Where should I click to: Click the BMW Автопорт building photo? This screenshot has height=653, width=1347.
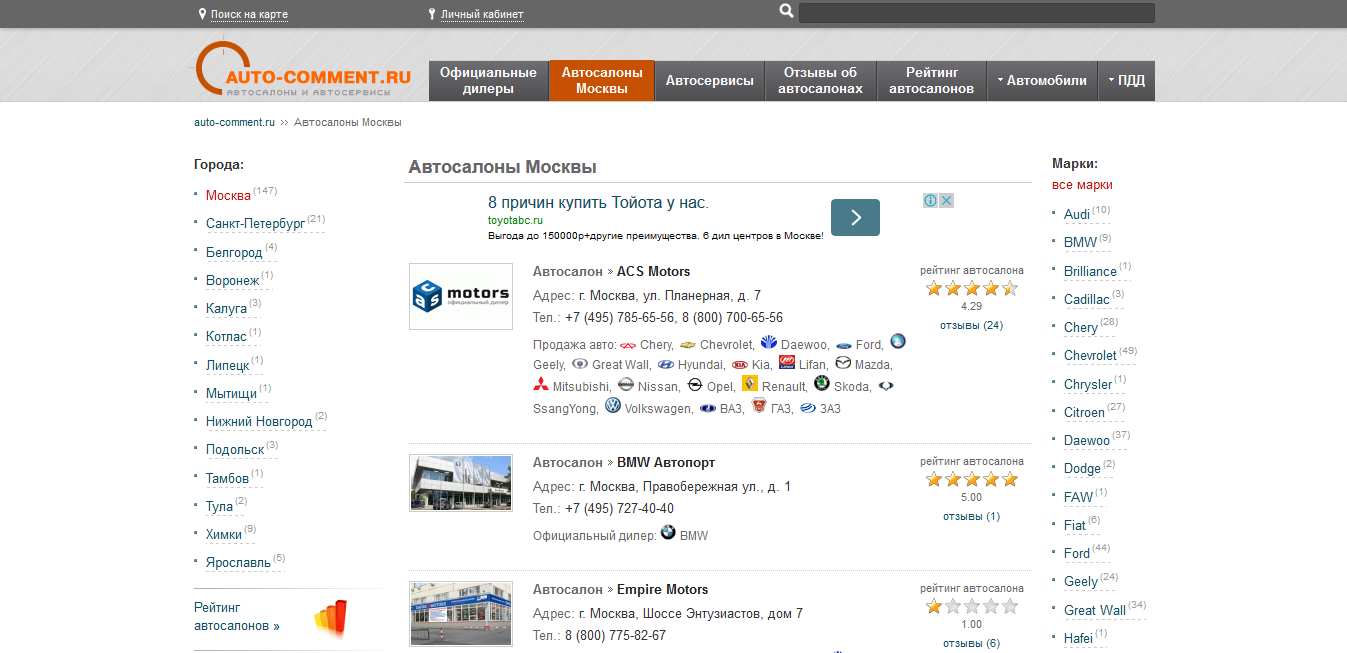pyautogui.click(x=461, y=483)
